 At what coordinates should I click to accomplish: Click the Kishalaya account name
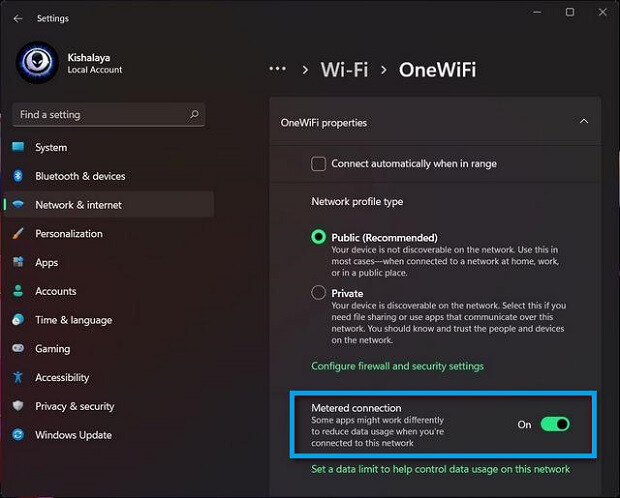tap(89, 58)
